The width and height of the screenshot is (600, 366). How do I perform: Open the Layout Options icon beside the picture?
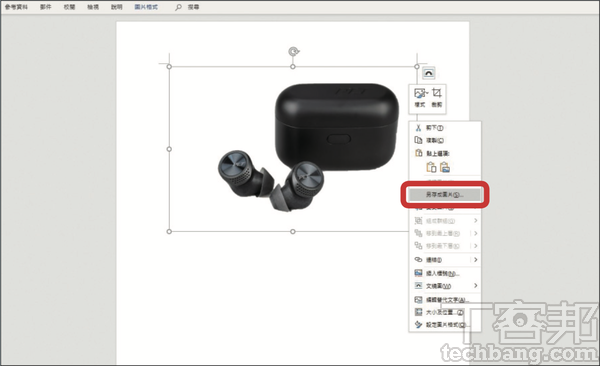tap(428, 73)
